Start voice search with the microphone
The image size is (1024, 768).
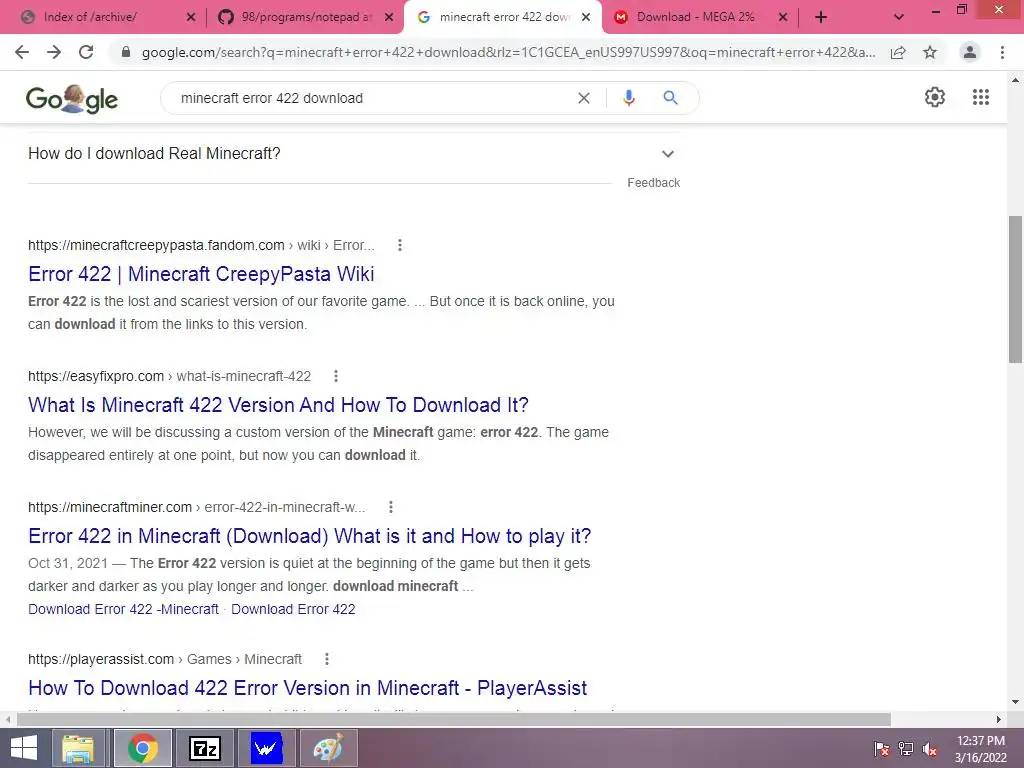(628, 98)
